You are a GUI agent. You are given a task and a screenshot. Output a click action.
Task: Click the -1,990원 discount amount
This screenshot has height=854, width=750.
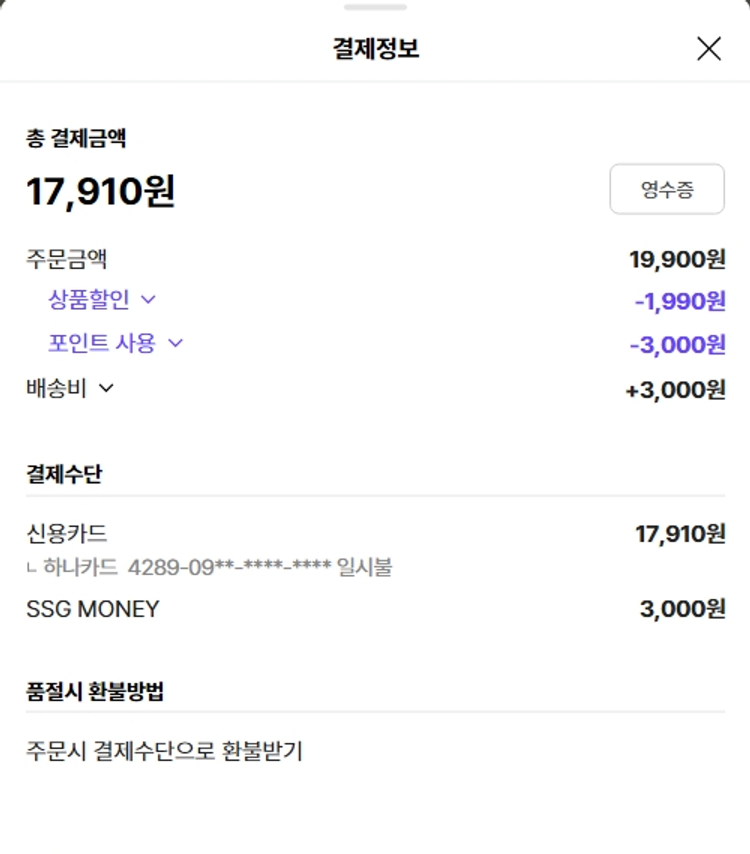pyautogui.click(x=679, y=301)
